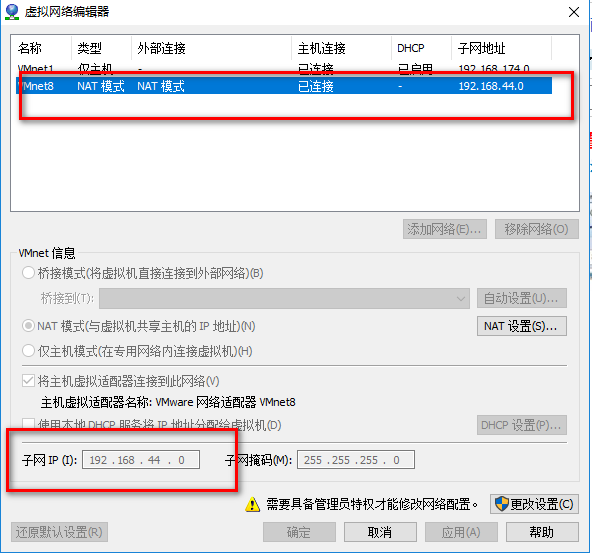
Task: Toggle 将主机虚拟适配器连接到此网络 checkbox
Action: pyautogui.click(x=29, y=381)
